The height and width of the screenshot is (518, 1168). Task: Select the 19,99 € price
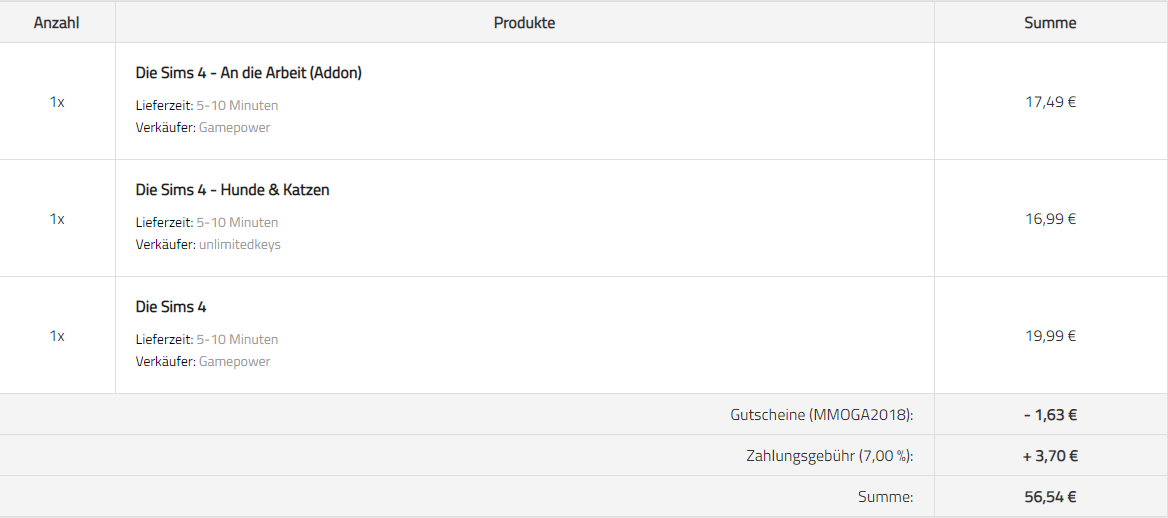point(1050,336)
